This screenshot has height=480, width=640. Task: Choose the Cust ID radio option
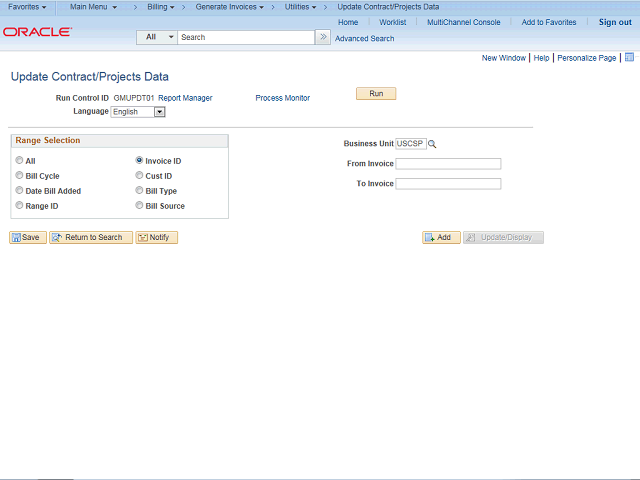(139, 175)
